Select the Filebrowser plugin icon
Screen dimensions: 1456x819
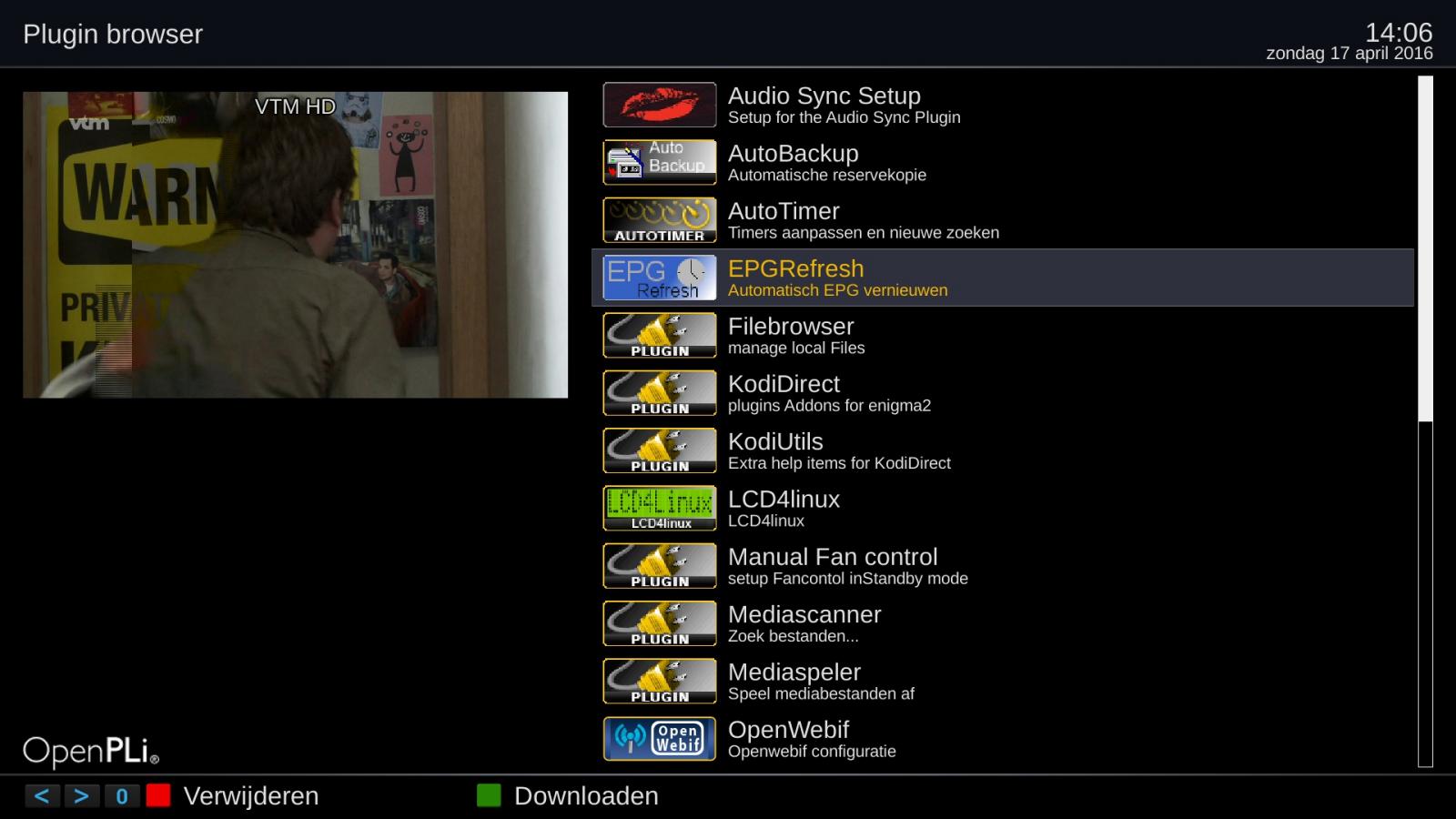[660, 335]
